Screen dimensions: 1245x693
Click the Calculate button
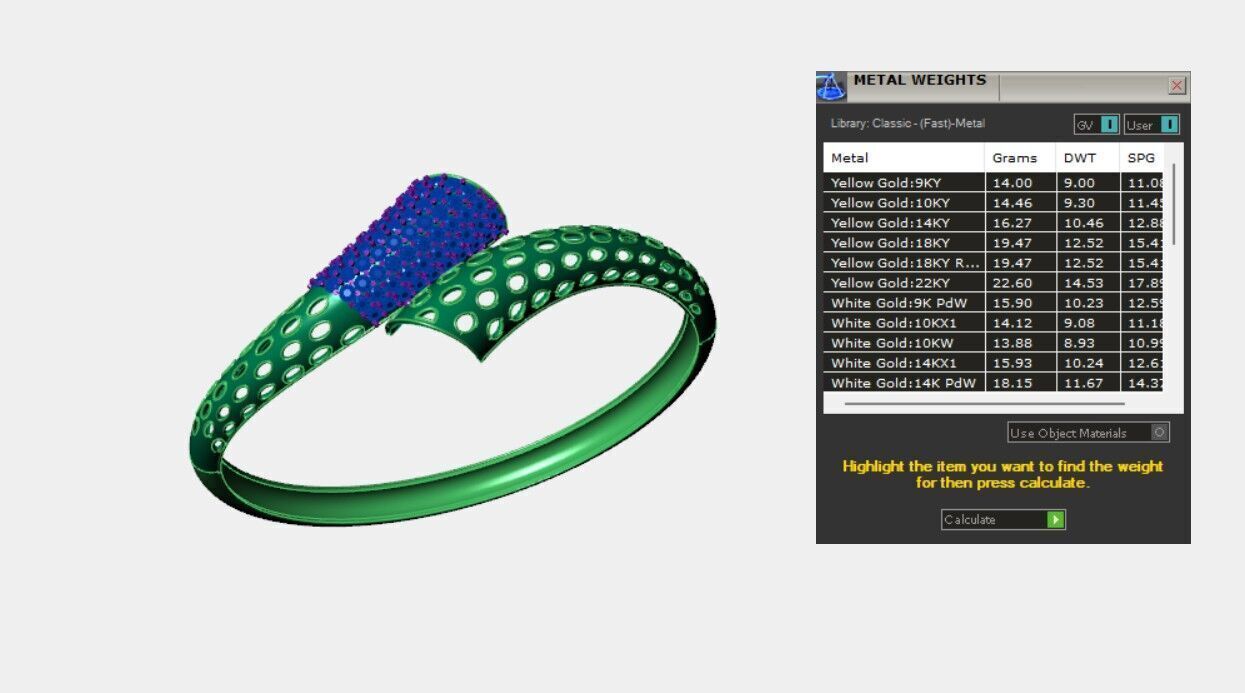pos(1003,520)
